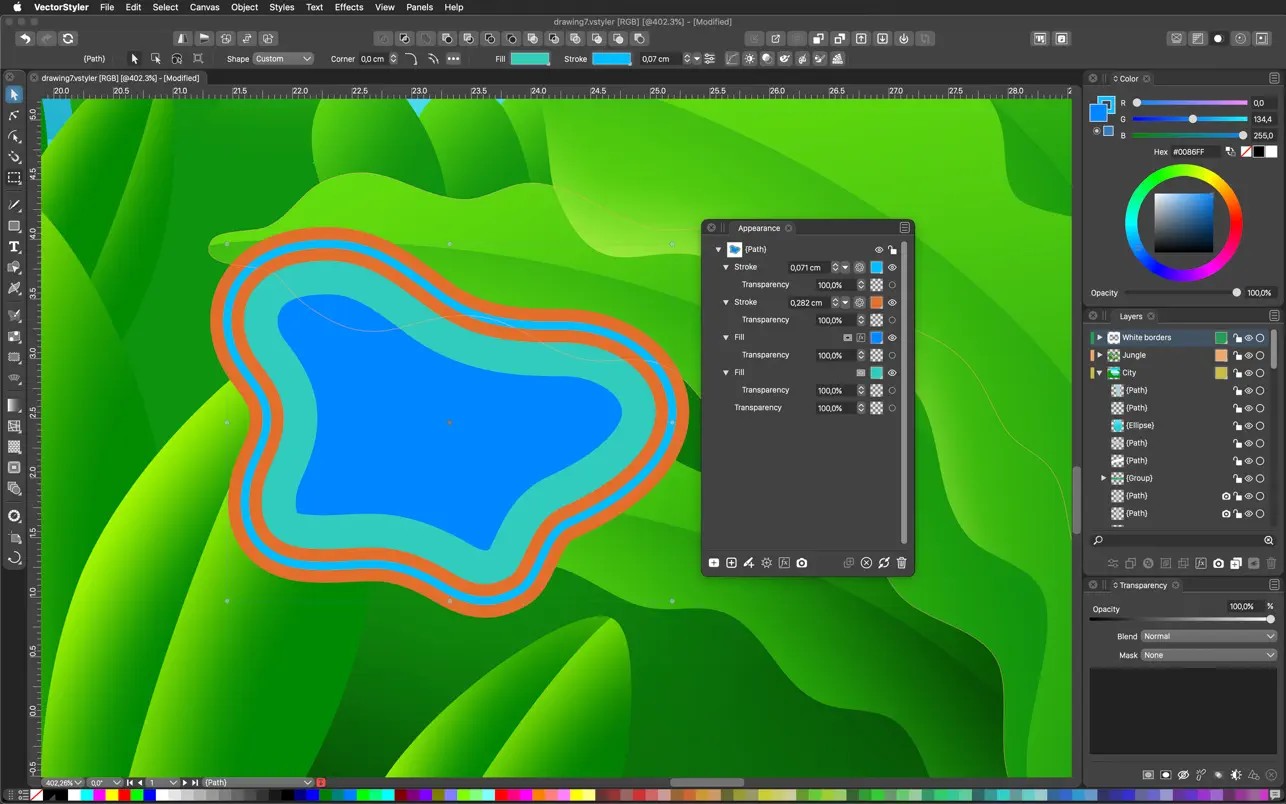The height and width of the screenshot is (804, 1286).
Task: Click the Undo arrow button in top toolbar
Action: coord(25,38)
